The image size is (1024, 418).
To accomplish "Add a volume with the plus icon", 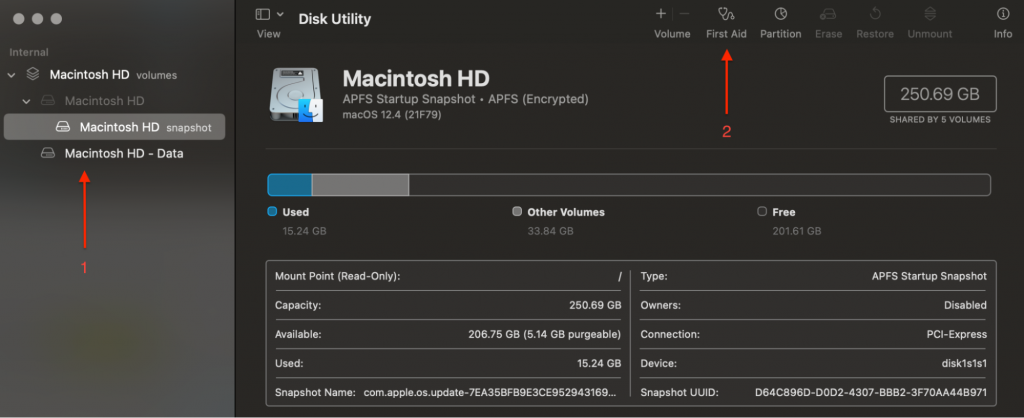I will coord(661,14).
